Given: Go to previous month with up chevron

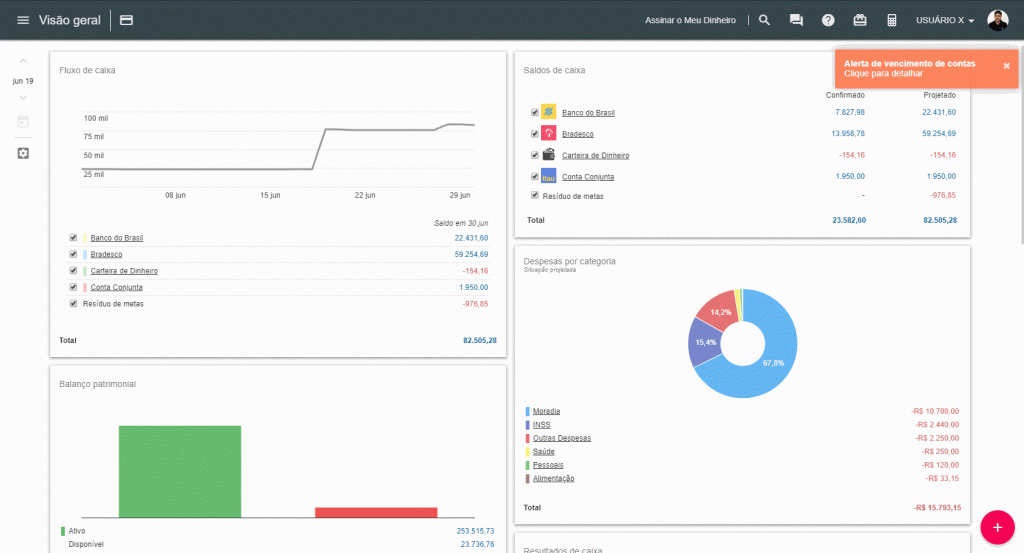Looking at the screenshot, I should (x=23, y=62).
